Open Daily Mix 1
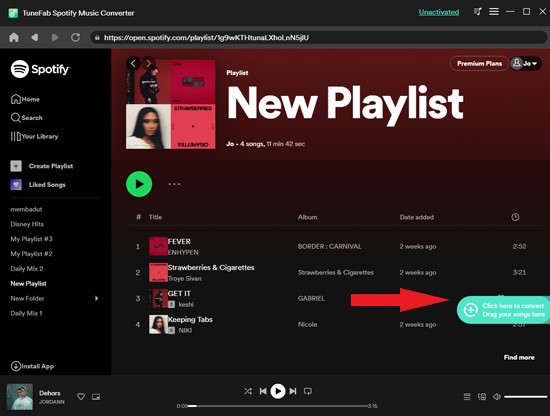Viewport: 550px width, 416px height. coord(26,313)
